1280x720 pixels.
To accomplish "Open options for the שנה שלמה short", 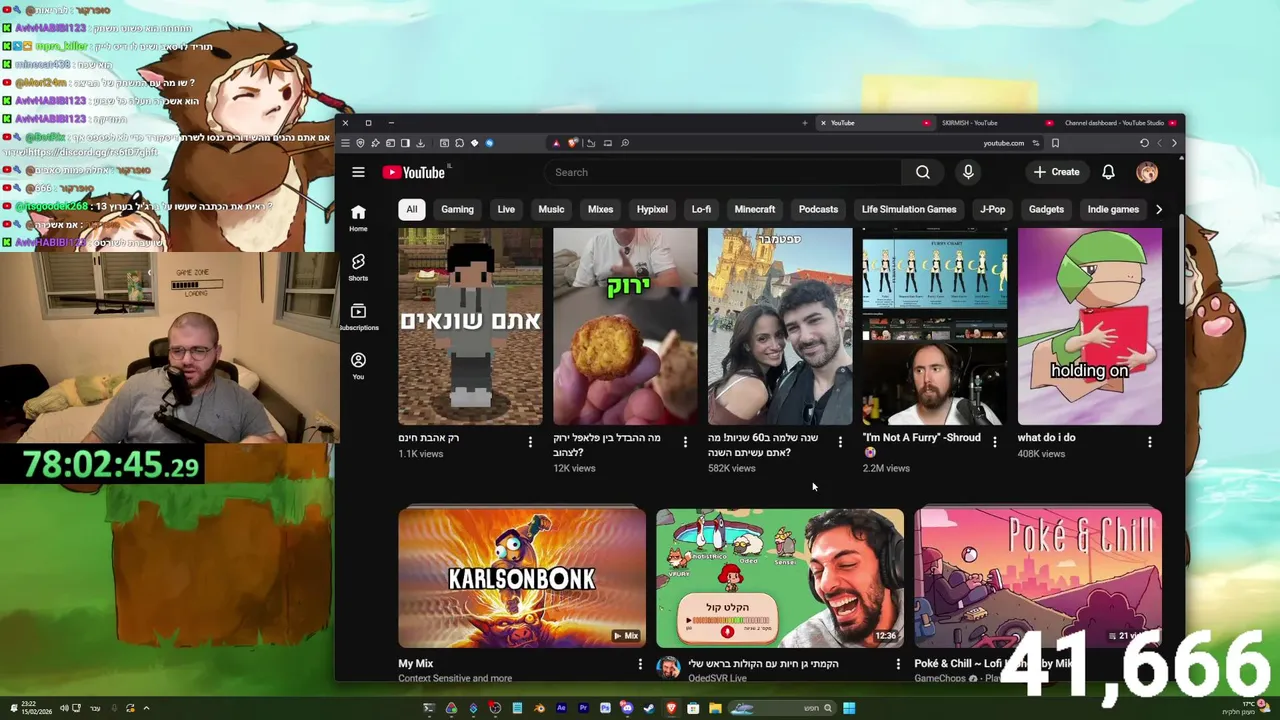I will [840, 442].
